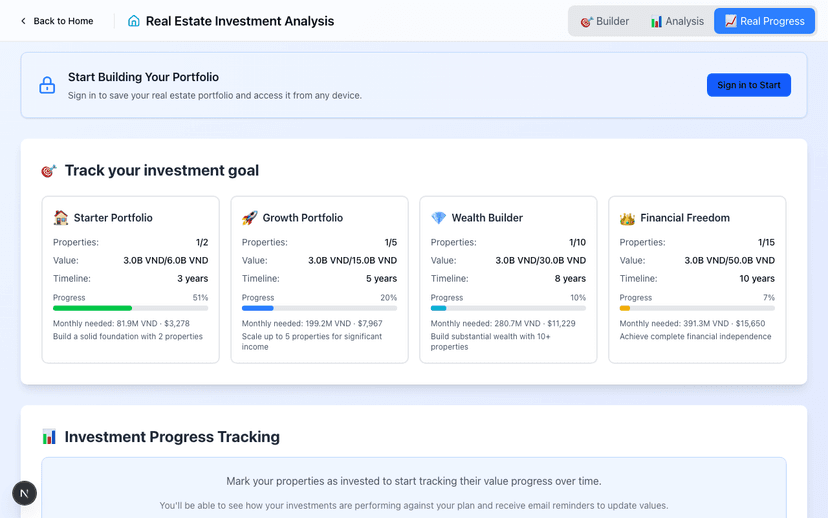Click the target icon beside Track your investment goal

(49, 171)
